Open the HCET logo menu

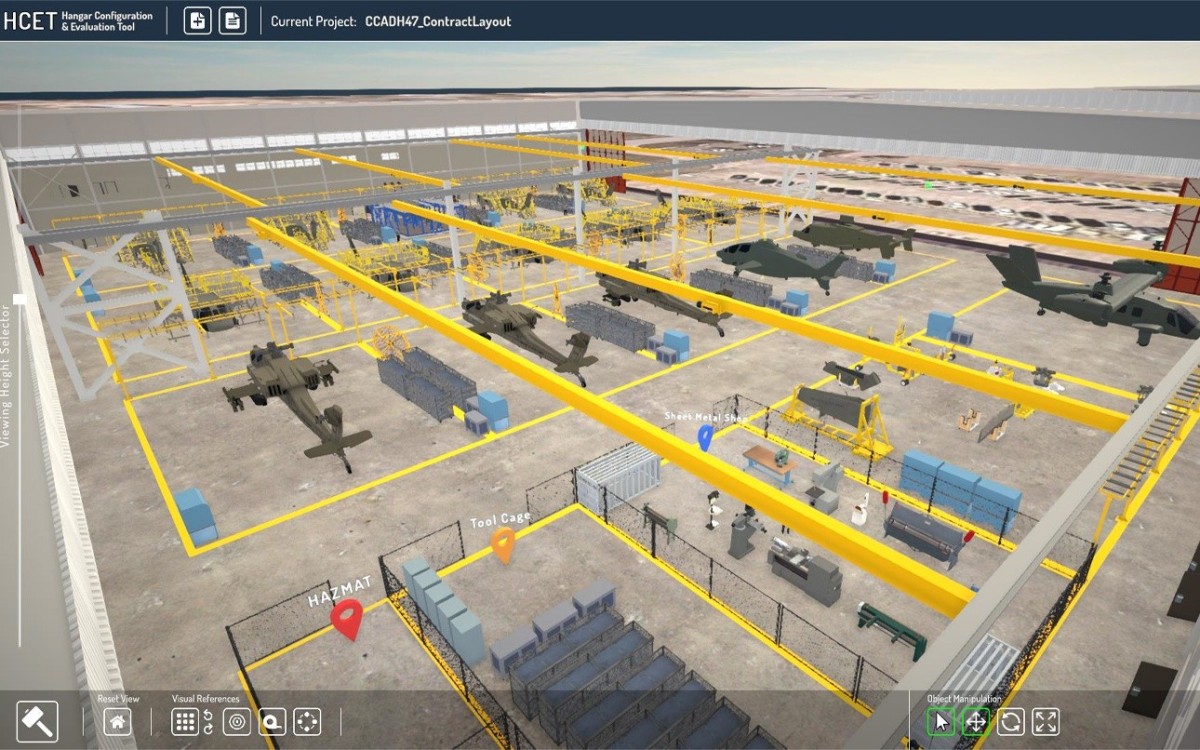pos(28,19)
